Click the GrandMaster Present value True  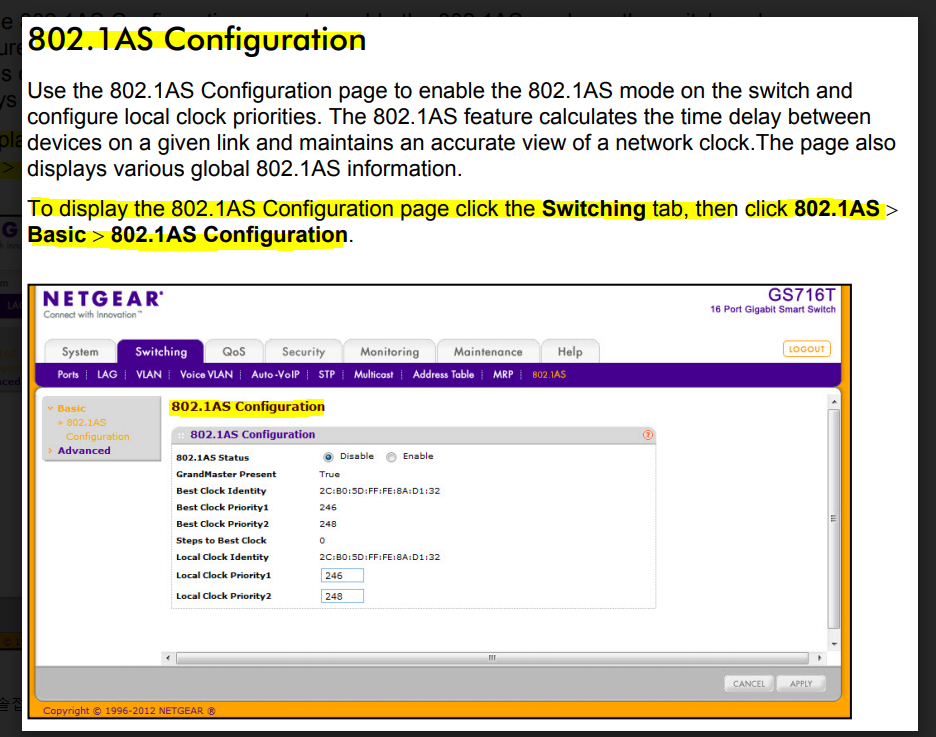click(329, 474)
